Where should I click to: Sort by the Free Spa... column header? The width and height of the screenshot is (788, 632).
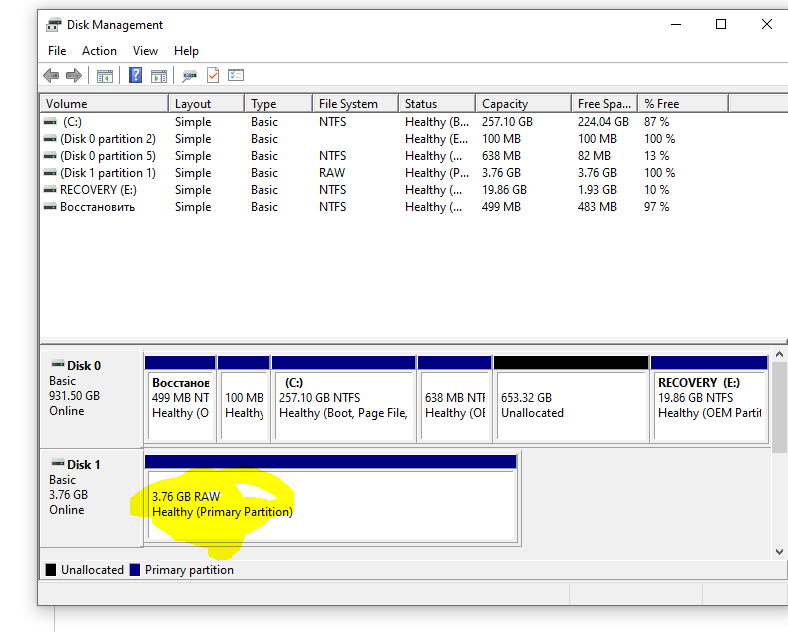pyautogui.click(x=605, y=103)
